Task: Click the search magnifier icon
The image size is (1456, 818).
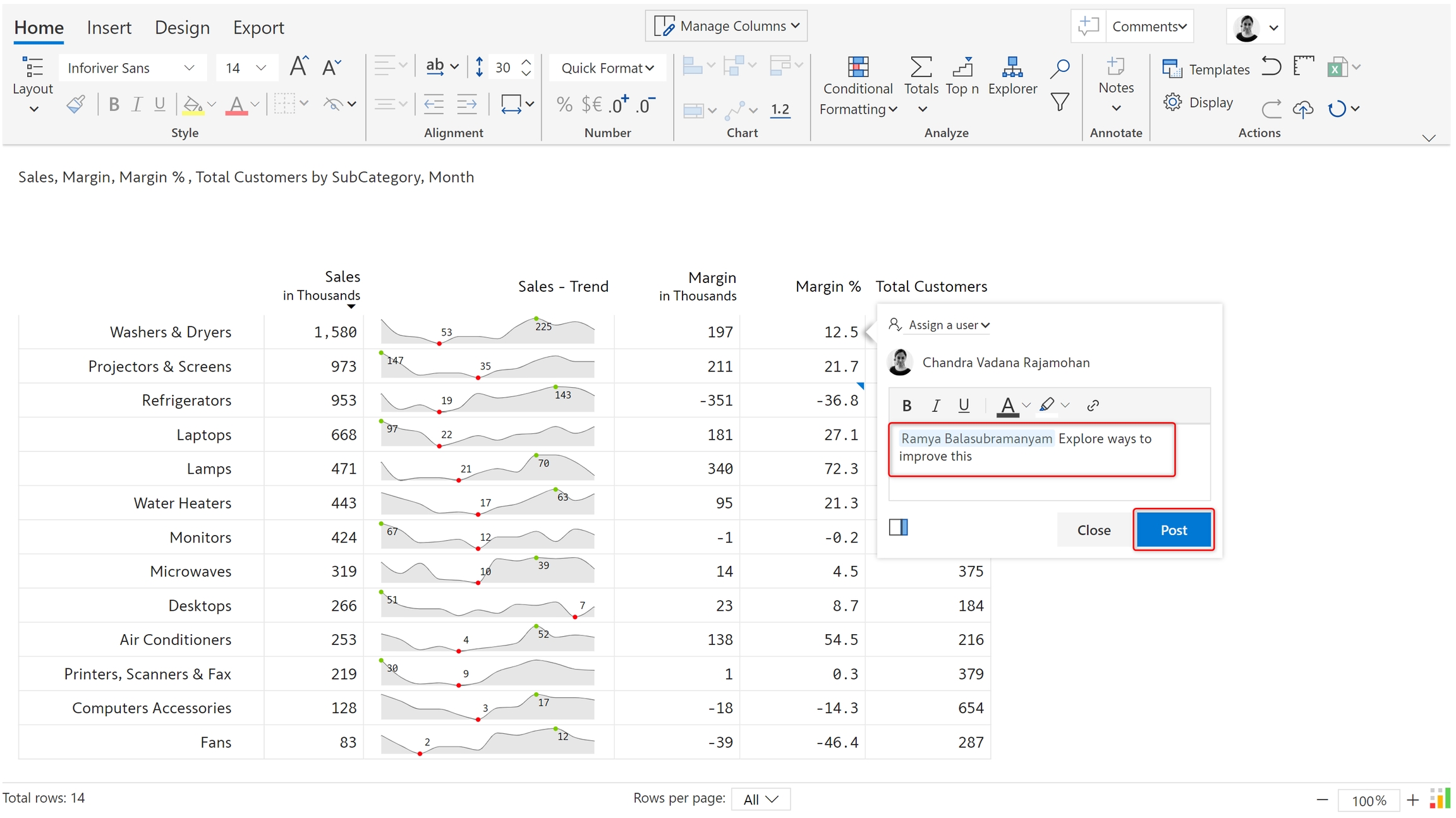Action: (1060, 68)
